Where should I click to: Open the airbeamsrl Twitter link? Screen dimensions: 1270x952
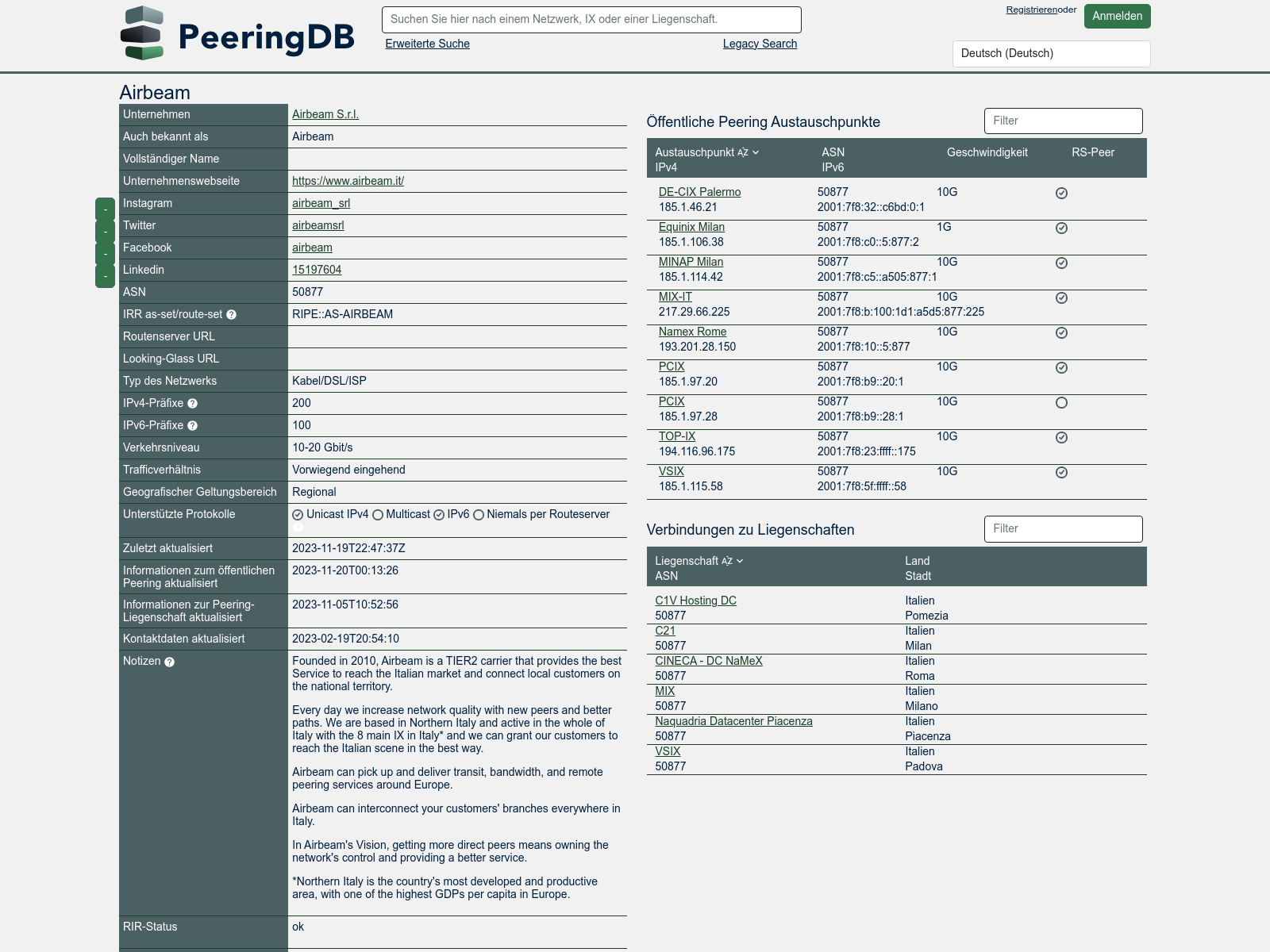[x=317, y=225]
